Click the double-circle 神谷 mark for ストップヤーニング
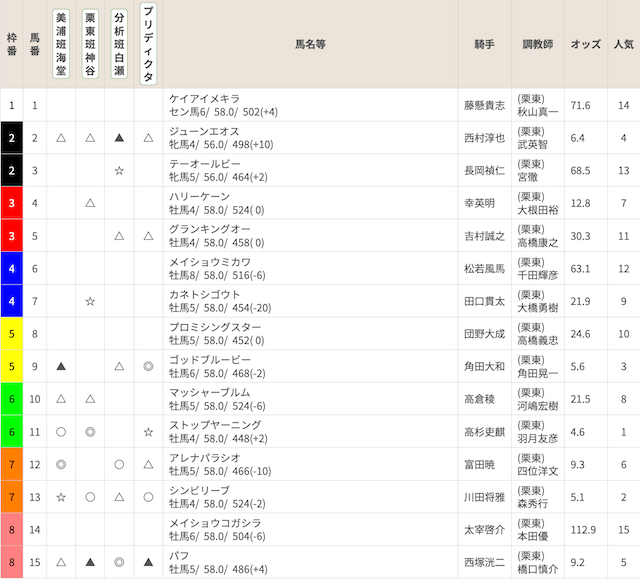The width and height of the screenshot is (640, 580). 90,432
